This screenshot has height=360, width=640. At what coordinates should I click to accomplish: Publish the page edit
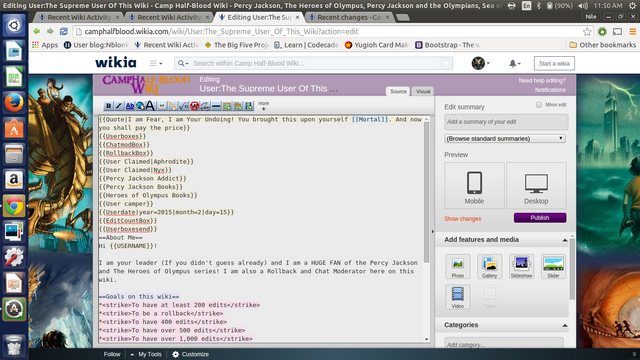tap(540, 218)
